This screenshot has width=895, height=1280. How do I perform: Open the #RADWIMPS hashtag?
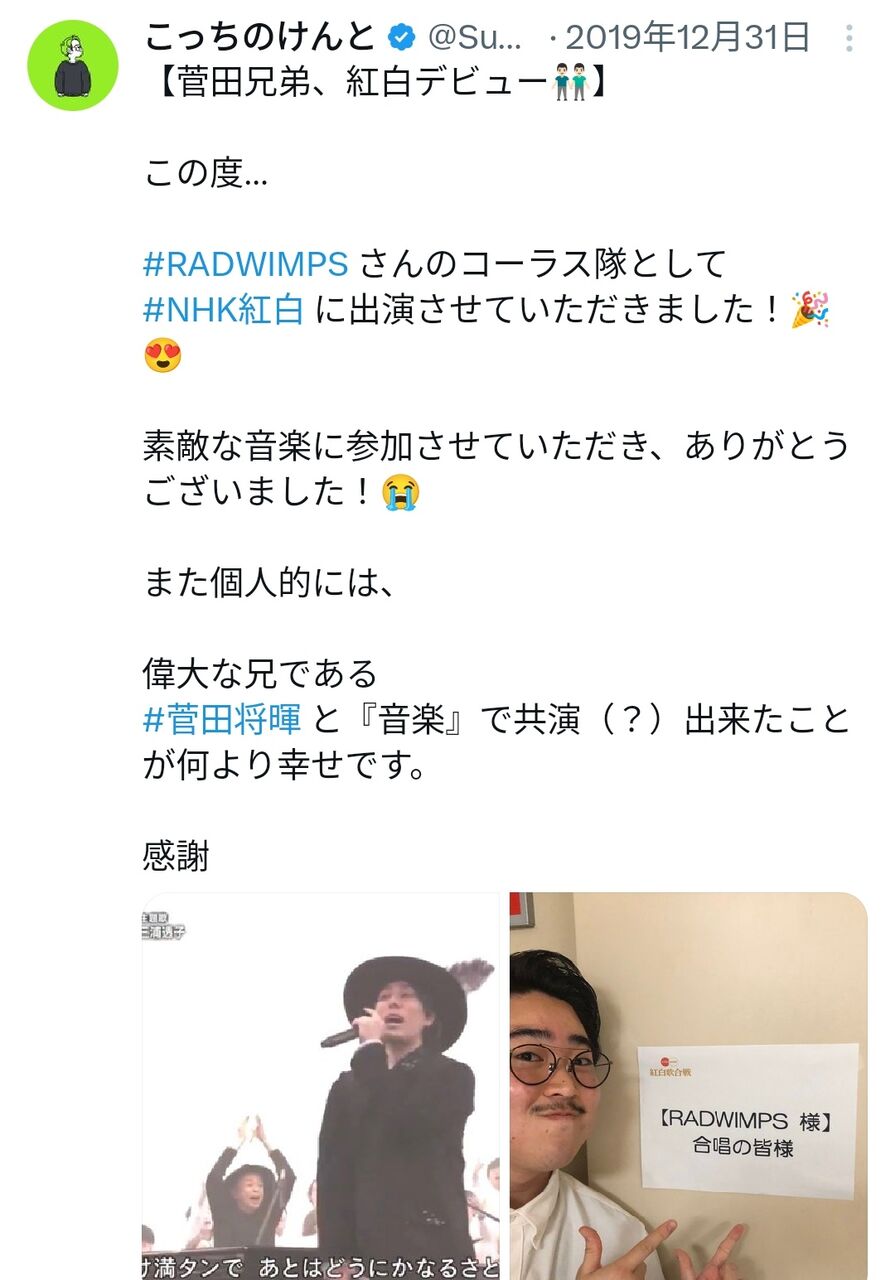coord(246,264)
